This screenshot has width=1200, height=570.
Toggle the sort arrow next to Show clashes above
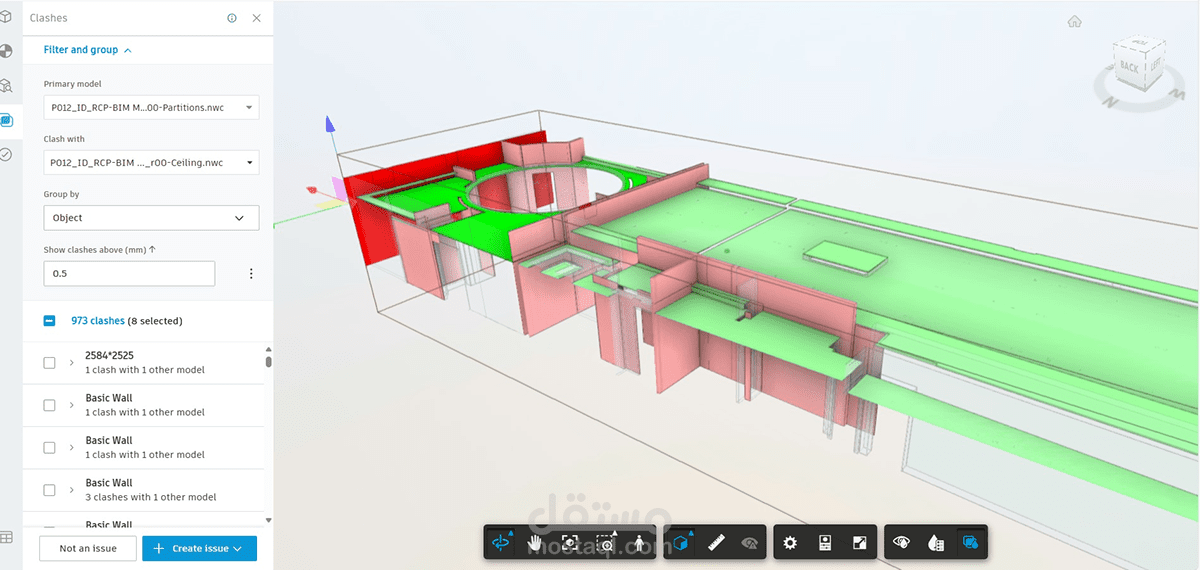tap(152, 250)
